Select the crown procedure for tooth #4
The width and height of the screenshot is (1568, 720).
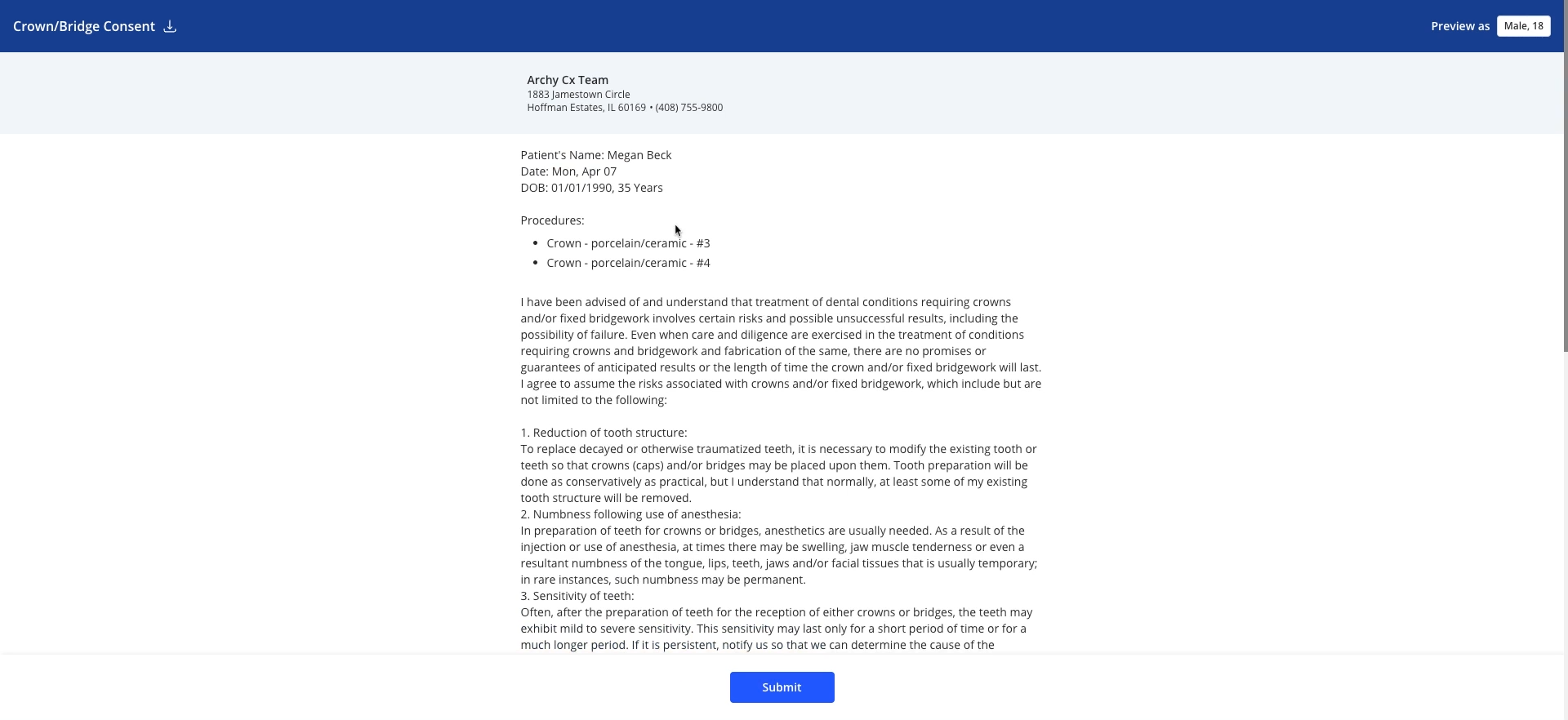pos(628,263)
